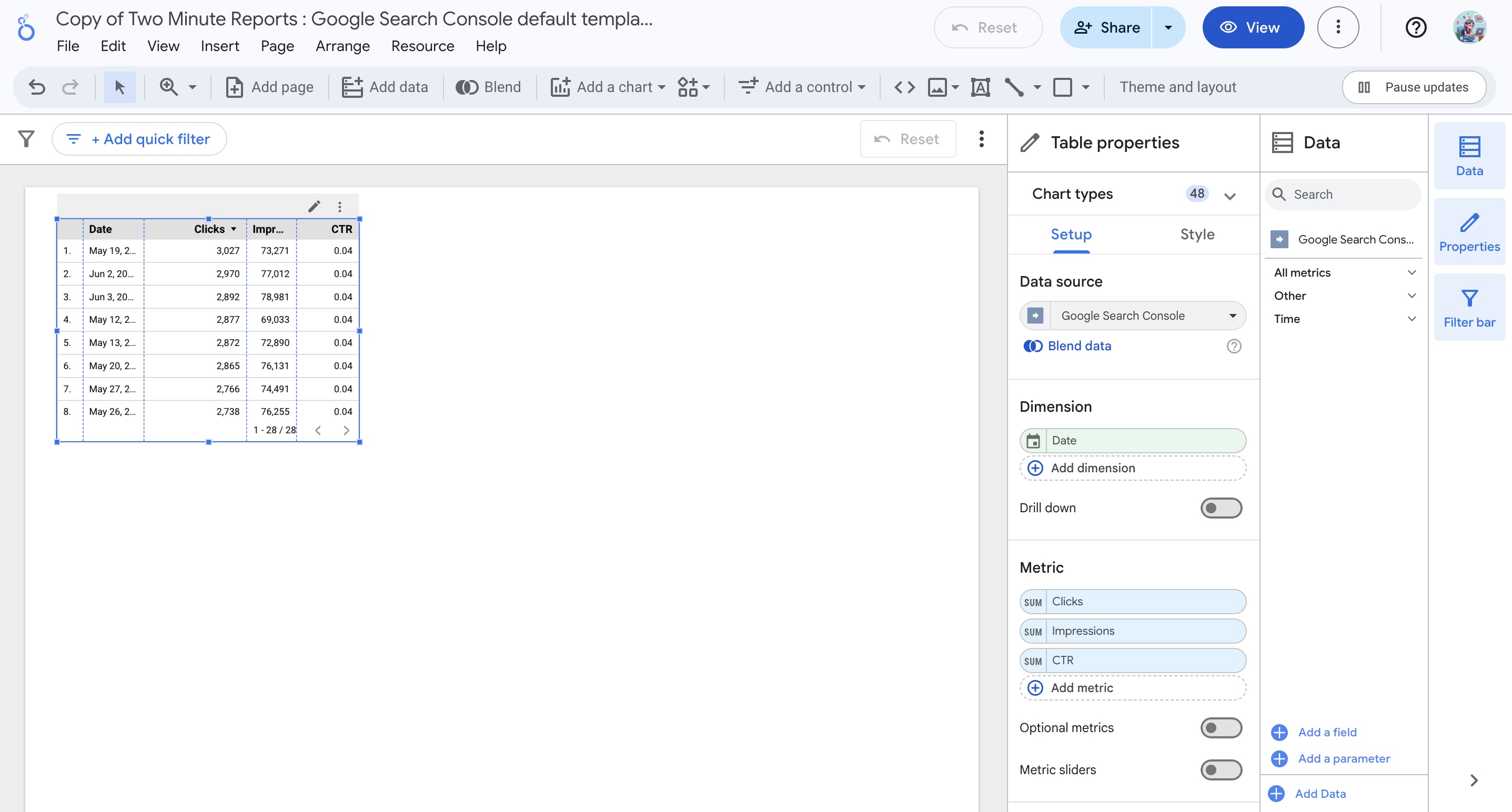Open the filter bar three-dot menu

(x=981, y=139)
